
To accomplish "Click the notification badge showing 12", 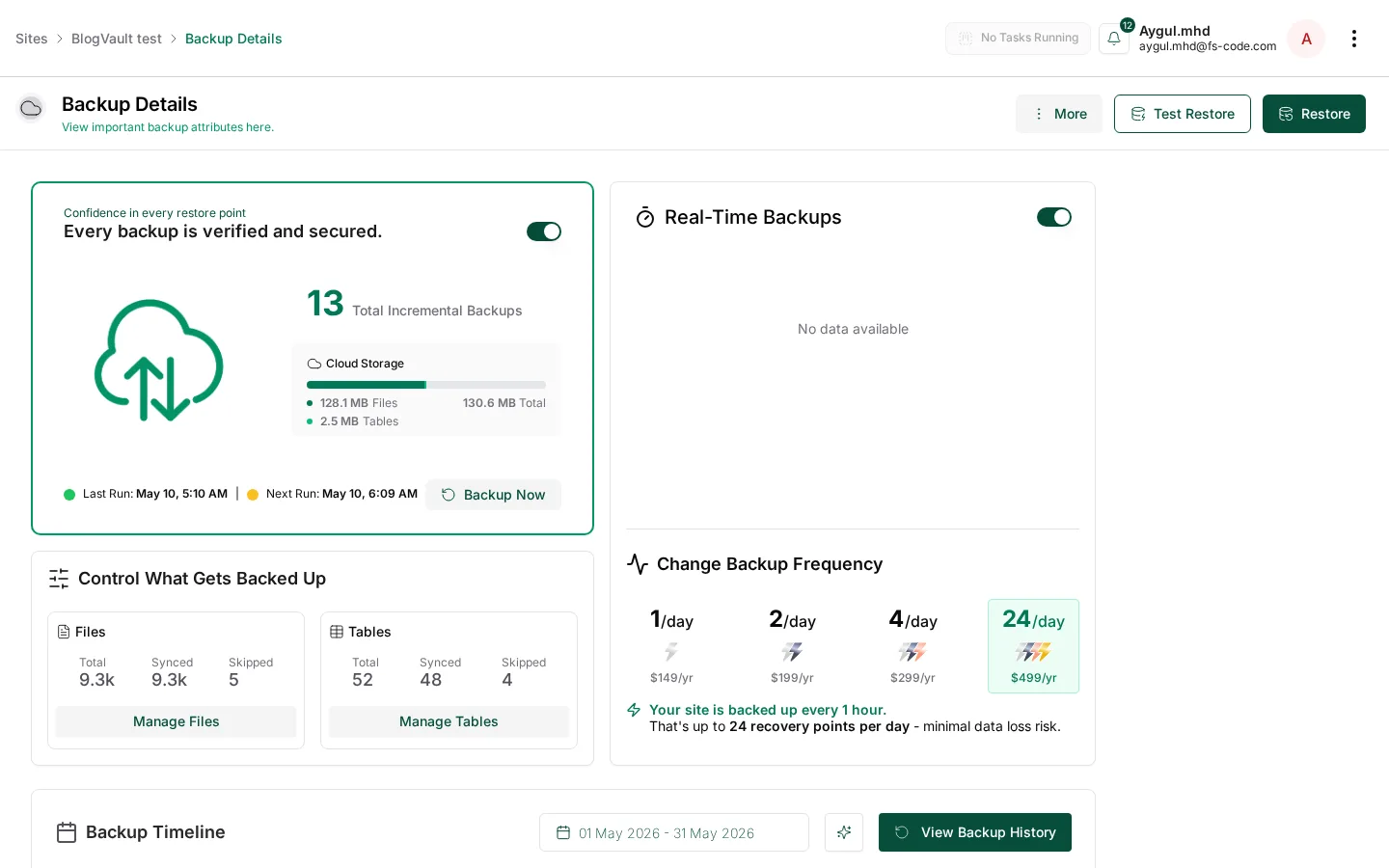I will pyautogui.click(x=1127, y=25).
